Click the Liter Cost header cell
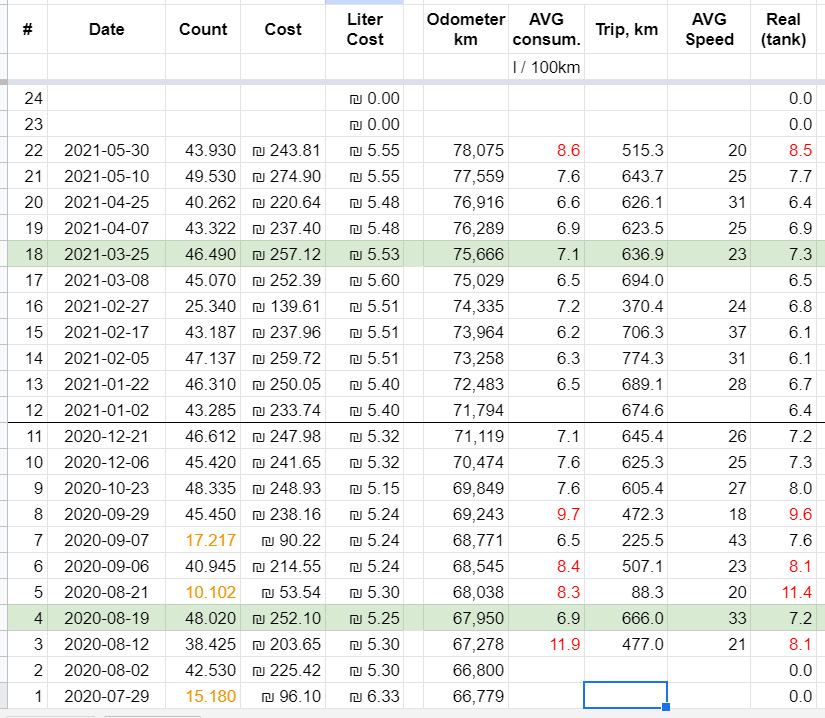Viewport: 825px width, 718px height. (365, 29)
